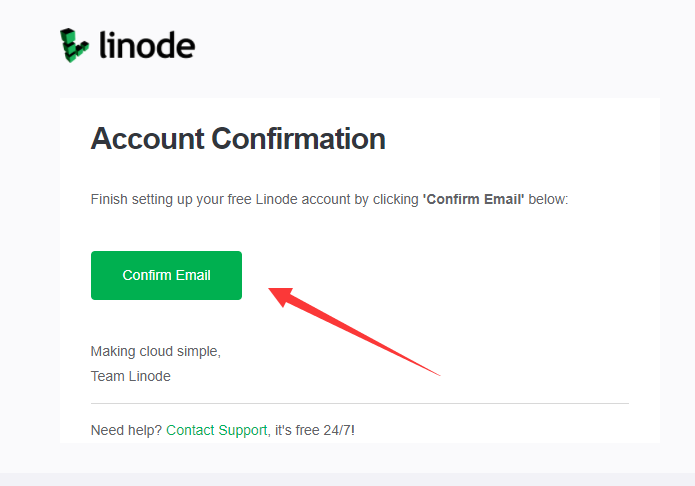
Task: Click the word 'below:' in the instructions
Action: pyautogui.click(x=548, y=200)
